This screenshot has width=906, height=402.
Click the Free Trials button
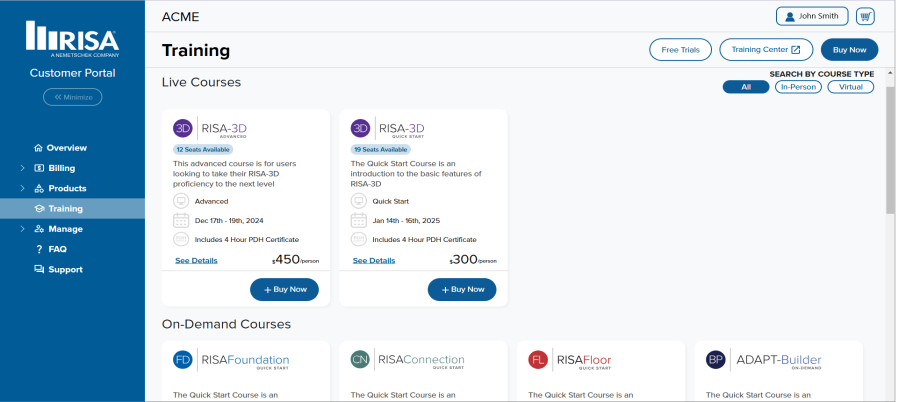click(x=681, y=50)
